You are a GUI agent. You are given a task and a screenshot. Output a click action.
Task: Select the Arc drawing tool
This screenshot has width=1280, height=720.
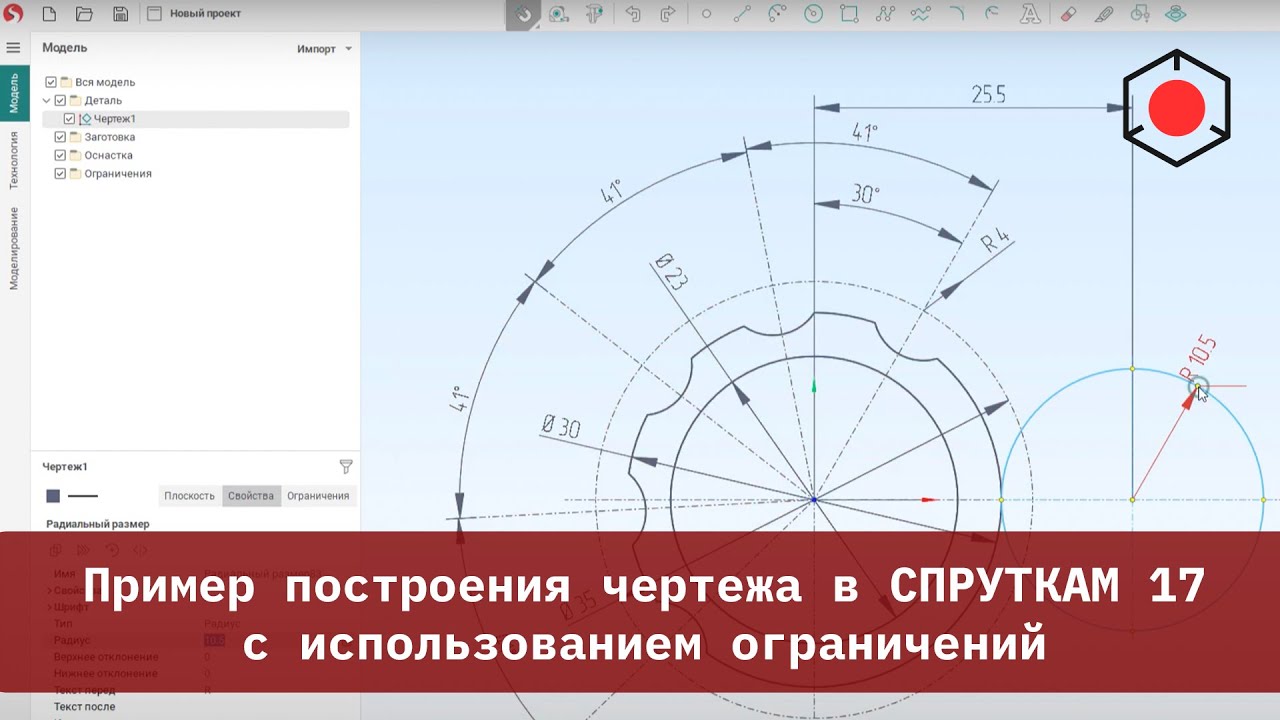777,14
